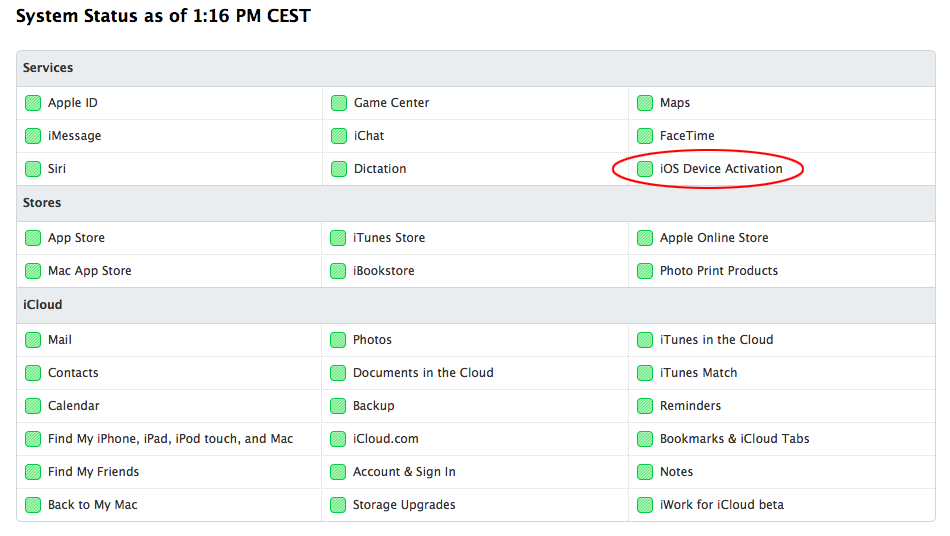Click the App Store label

click(x=76, y=238)
